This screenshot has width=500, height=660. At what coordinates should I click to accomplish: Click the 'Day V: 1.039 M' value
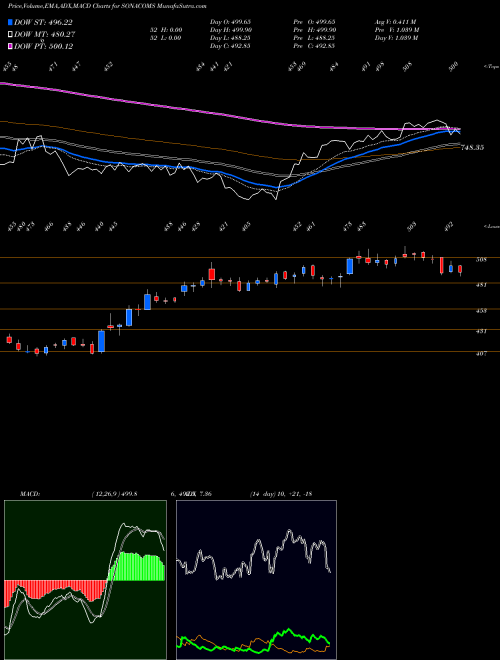pos(396,38)
